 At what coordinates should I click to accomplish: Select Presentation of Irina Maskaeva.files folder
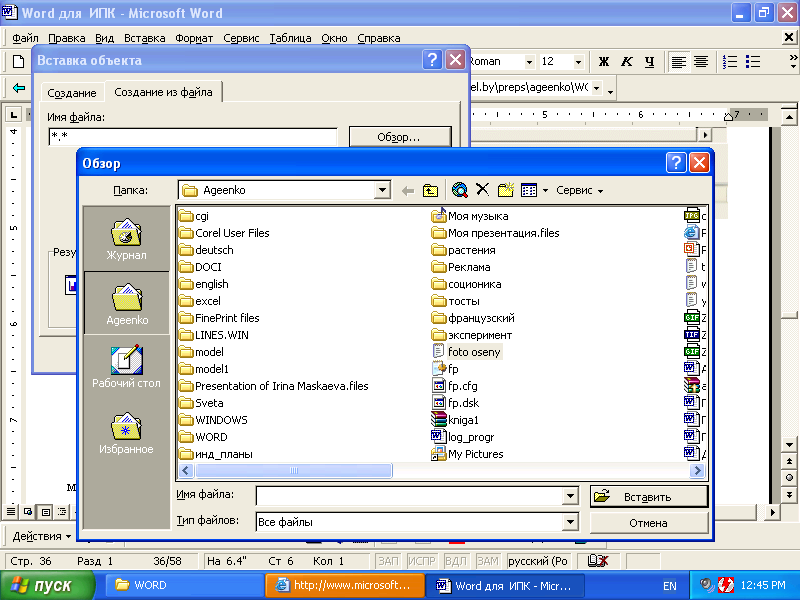click(273, 386)
